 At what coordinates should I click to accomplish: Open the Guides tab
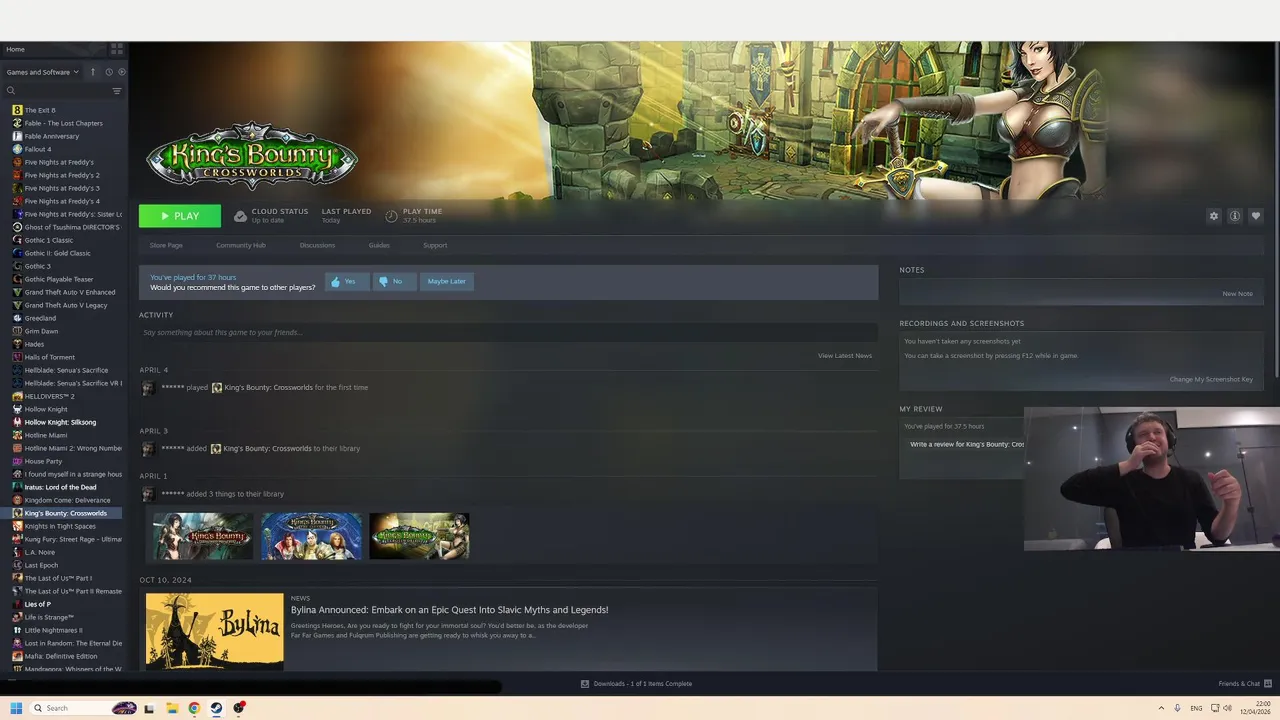coord(379,245)
